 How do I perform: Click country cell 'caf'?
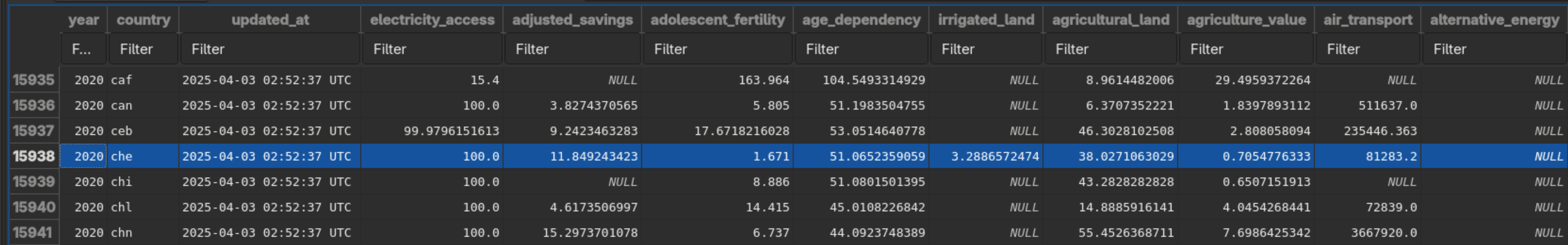click(x=143, y=80)
